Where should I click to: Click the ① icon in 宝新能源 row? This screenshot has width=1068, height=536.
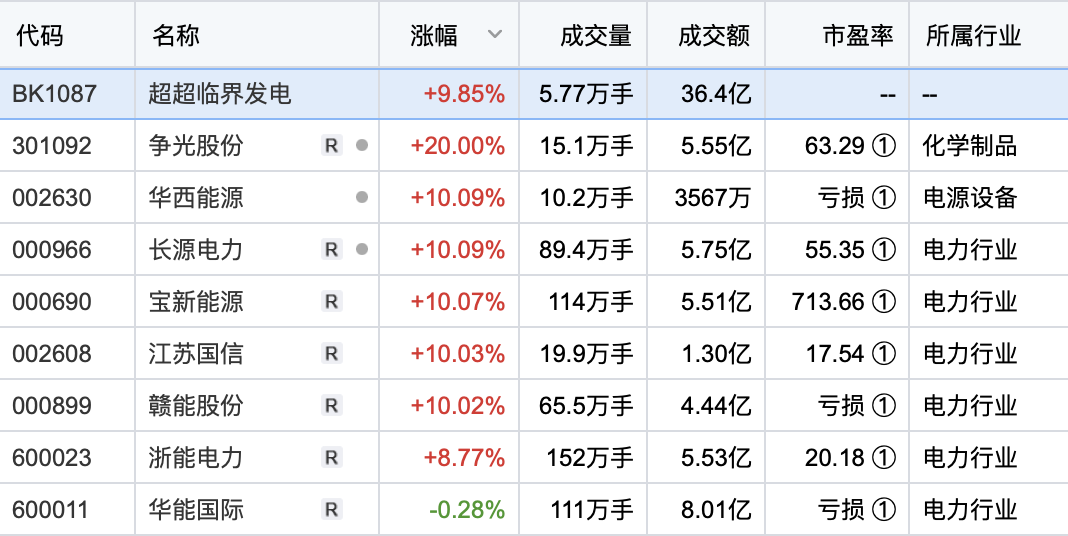(x=884, y=302)
